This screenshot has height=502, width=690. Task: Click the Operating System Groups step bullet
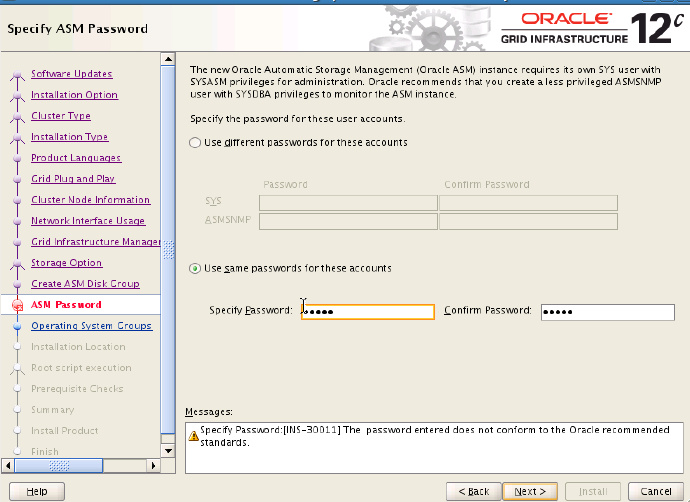point(17,326)
